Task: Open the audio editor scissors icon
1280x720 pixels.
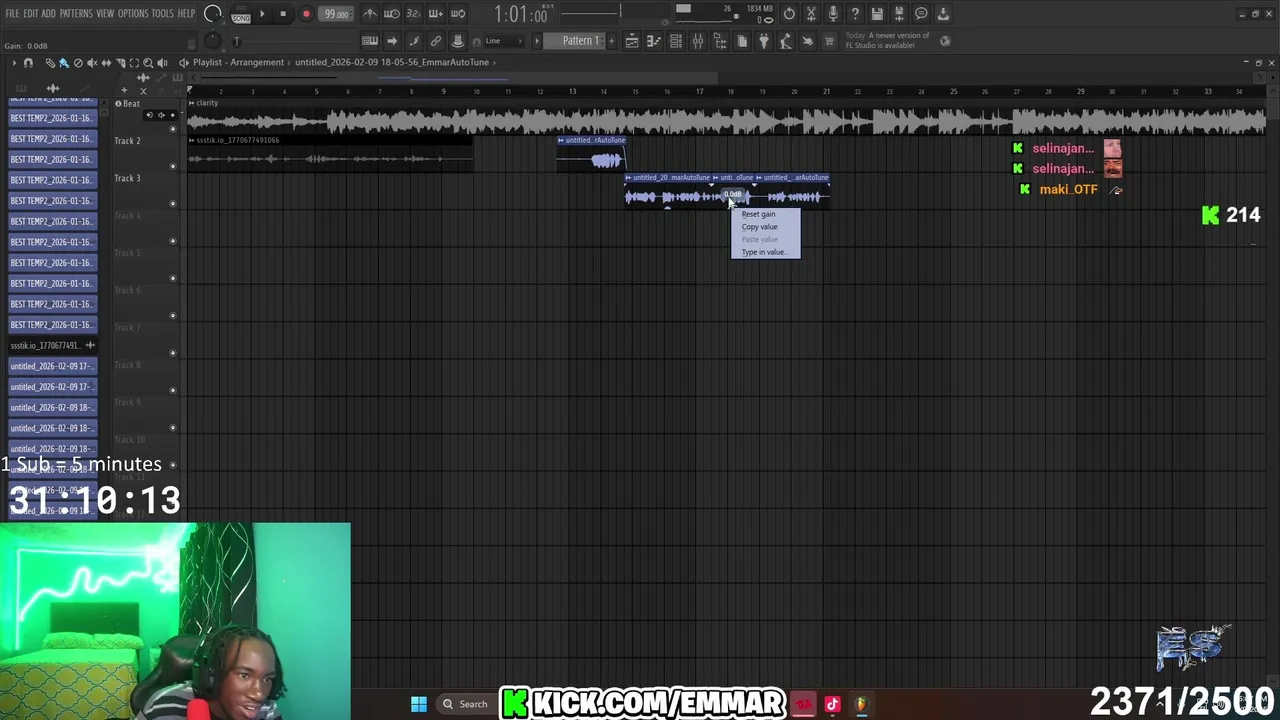Action: click(x=811, y=14)
